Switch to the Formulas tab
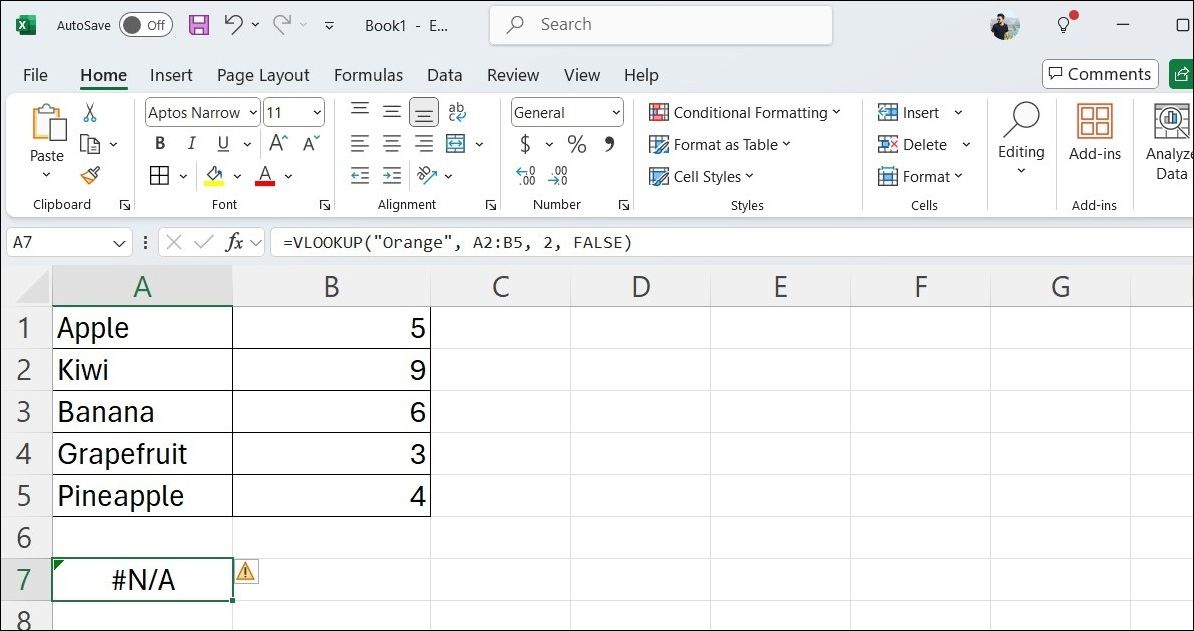Viewport: 1194px width, 631px height. point(368,75)
